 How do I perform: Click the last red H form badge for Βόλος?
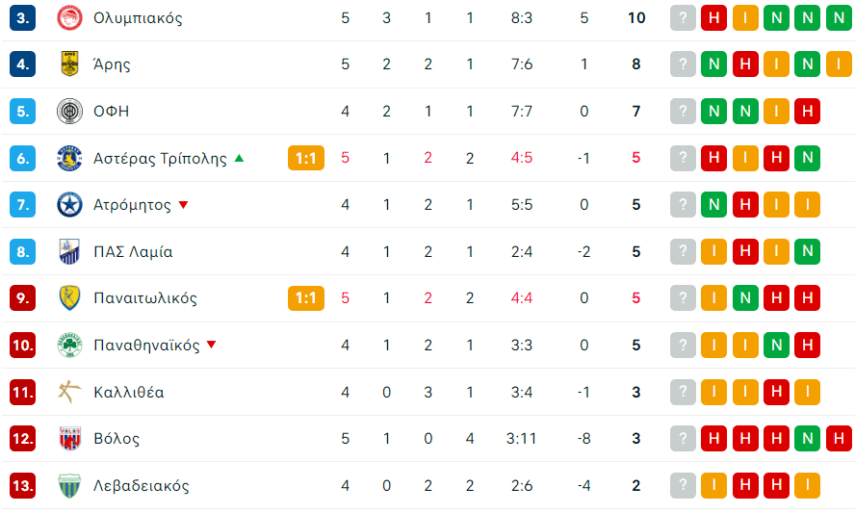point(839,438)
